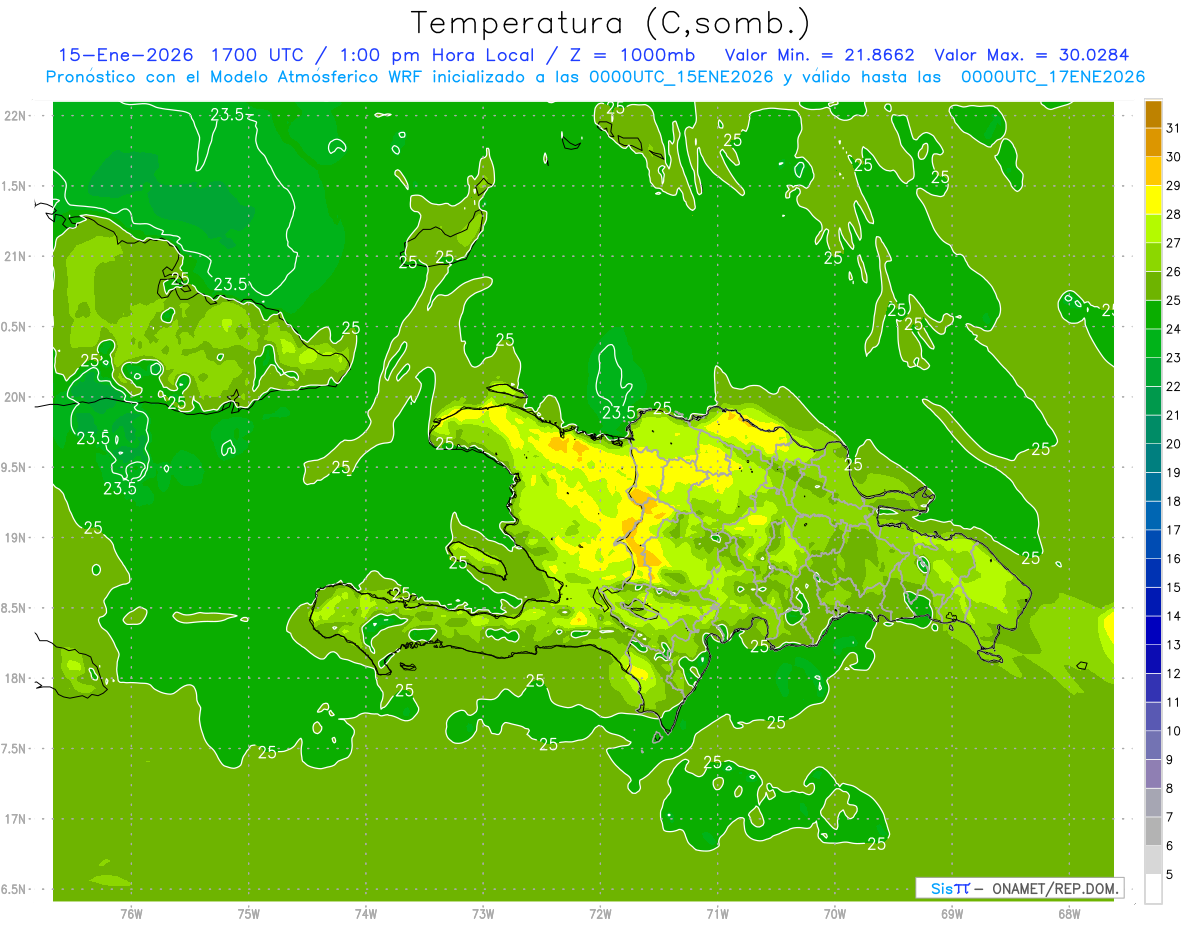1200x927 pixels.
Task: Click the color bar value "14"
Action: 1173,616
